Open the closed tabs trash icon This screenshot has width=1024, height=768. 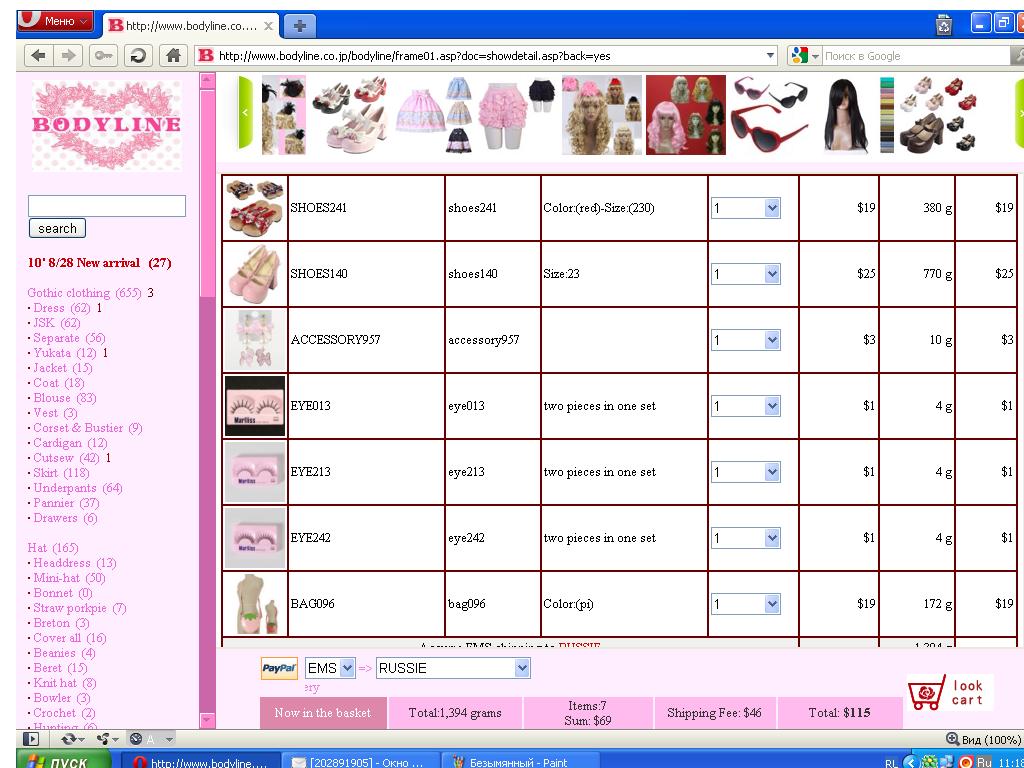tap(943, 26)
